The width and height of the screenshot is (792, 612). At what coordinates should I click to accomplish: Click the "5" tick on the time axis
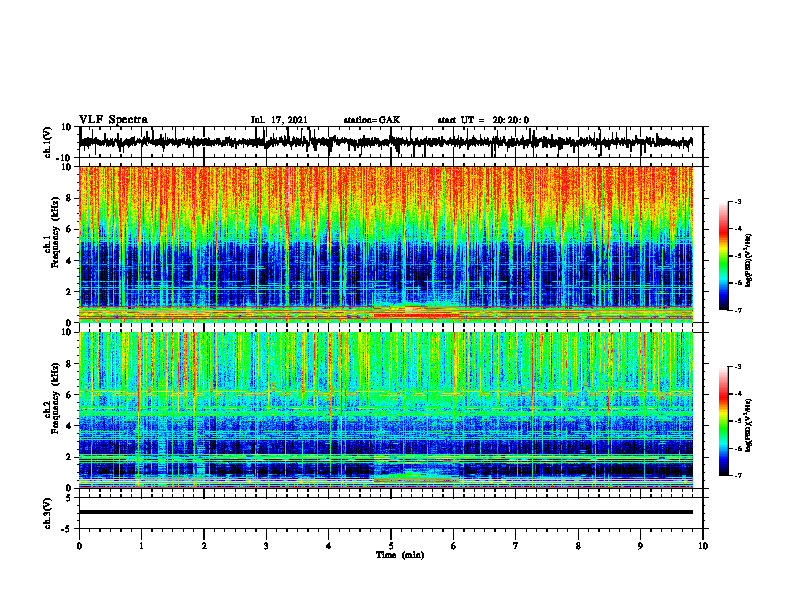391,546
